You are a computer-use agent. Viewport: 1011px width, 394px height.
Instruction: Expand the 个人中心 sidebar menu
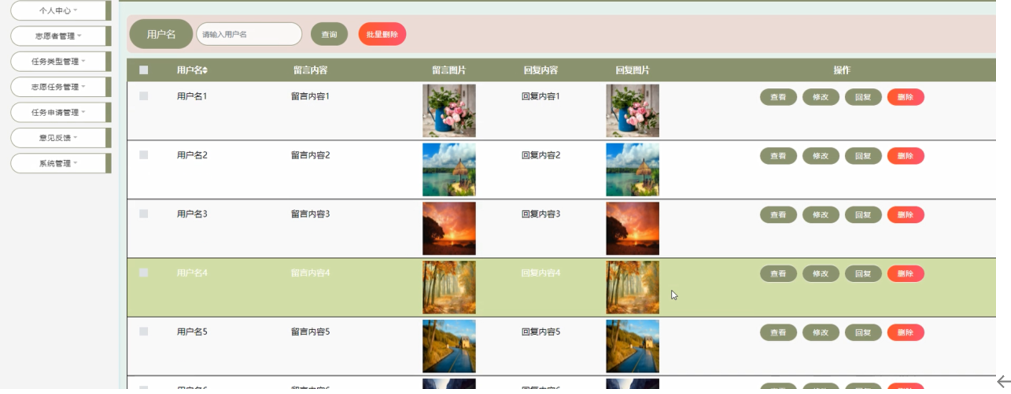[58, 11]
